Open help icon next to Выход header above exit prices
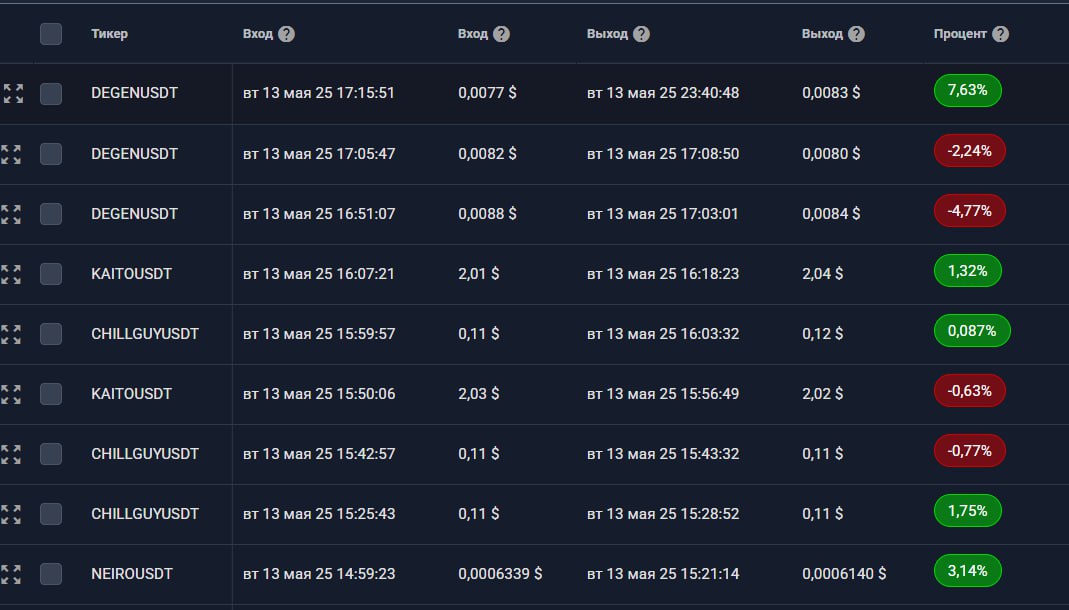 856,34
